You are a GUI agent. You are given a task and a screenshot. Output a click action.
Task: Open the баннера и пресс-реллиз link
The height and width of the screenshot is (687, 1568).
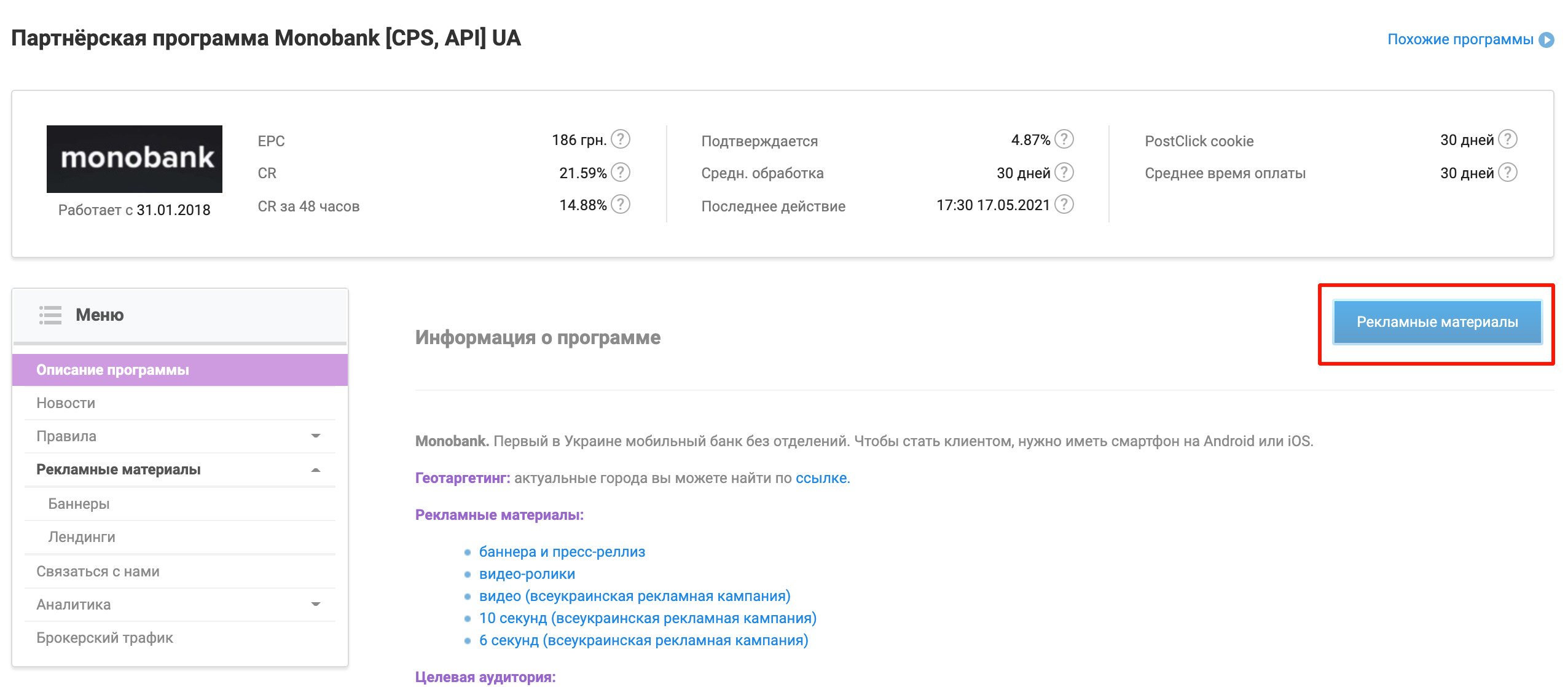point(562,552)
